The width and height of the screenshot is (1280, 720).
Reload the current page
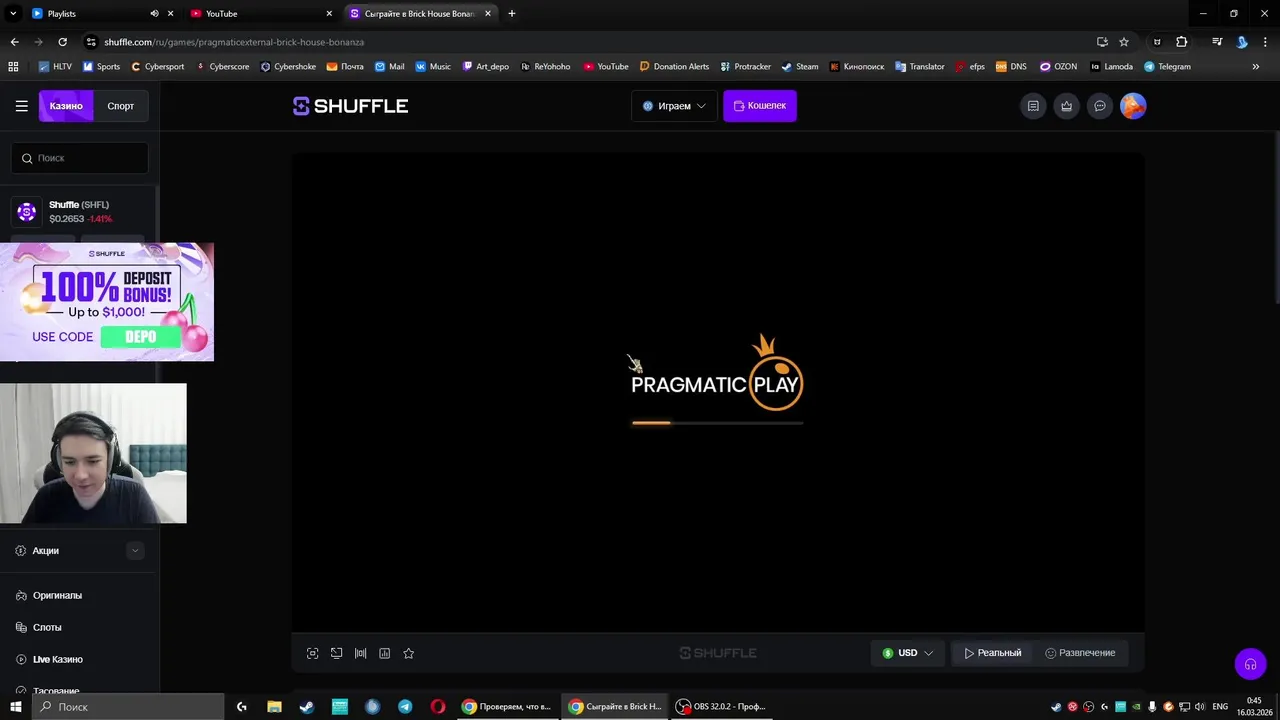click(62, 42)
